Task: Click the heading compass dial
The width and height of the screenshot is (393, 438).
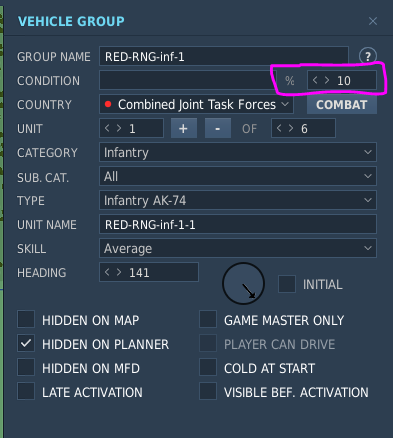Action: pos(243,283)
